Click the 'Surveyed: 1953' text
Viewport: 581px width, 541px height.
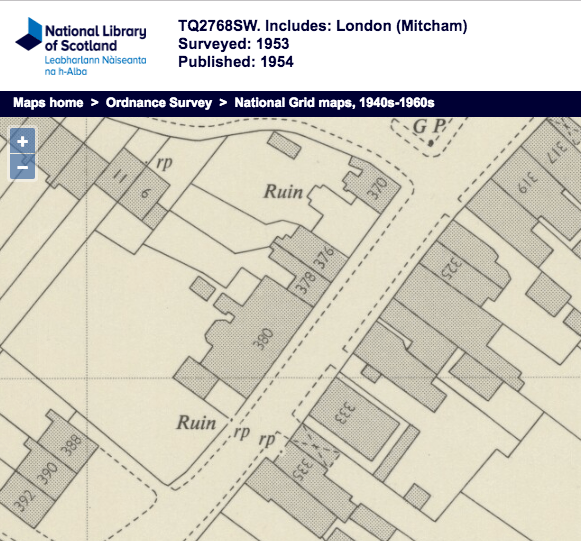pyautogui.click(x=233, y=44)
